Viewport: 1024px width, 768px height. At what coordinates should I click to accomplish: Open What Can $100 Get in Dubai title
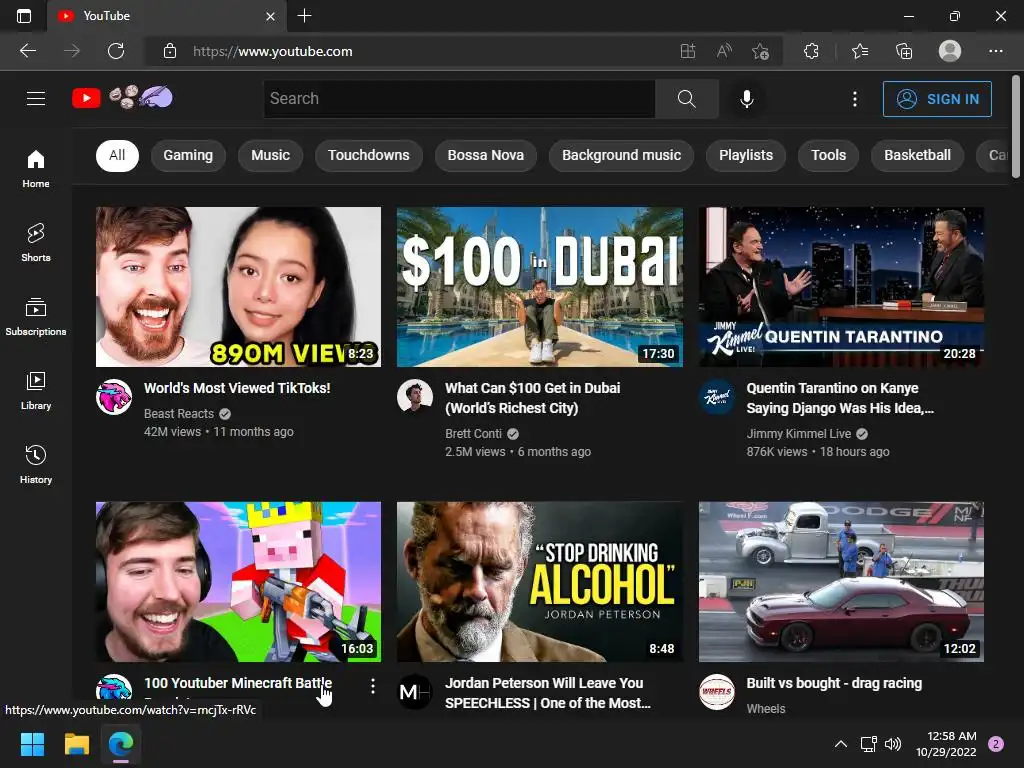(x=533, y=398)
